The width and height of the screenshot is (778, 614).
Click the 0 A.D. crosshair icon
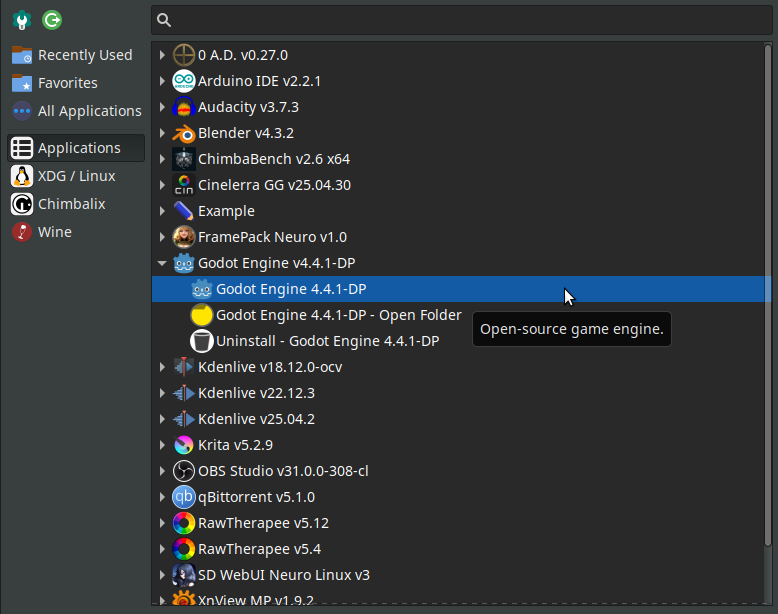coord(184,55)
